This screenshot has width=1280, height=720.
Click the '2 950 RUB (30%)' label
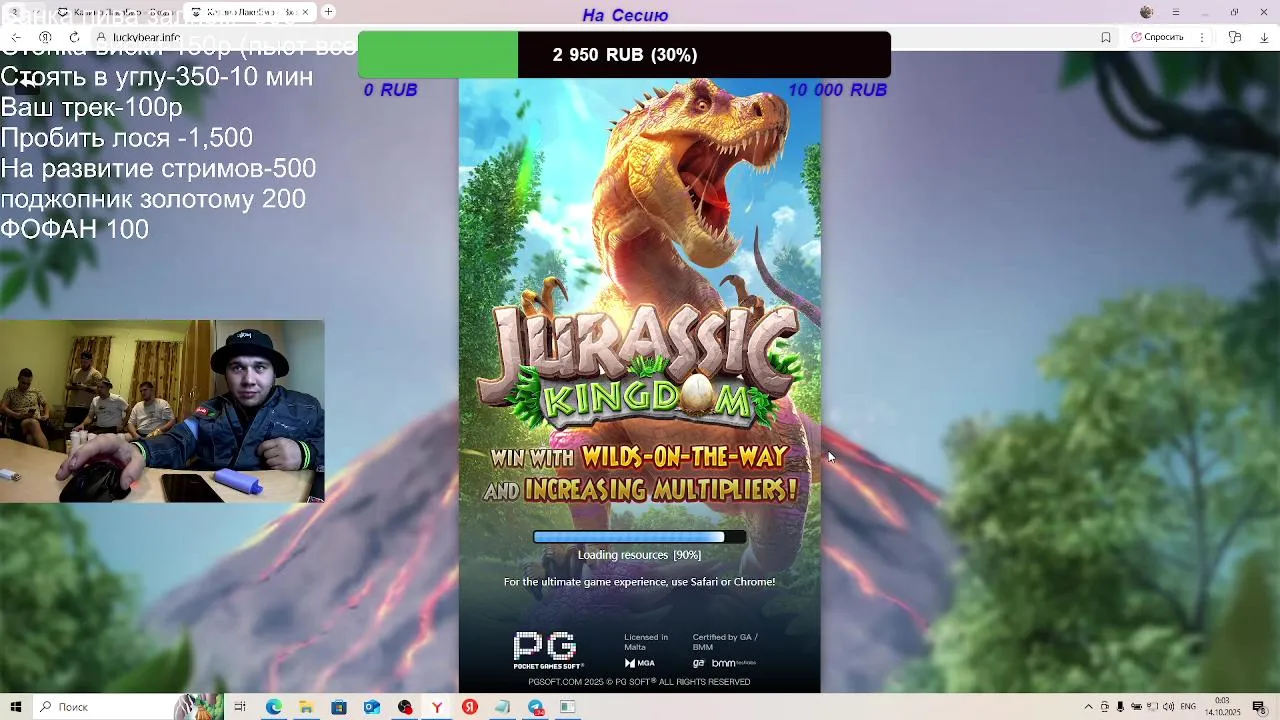point(625,55)
